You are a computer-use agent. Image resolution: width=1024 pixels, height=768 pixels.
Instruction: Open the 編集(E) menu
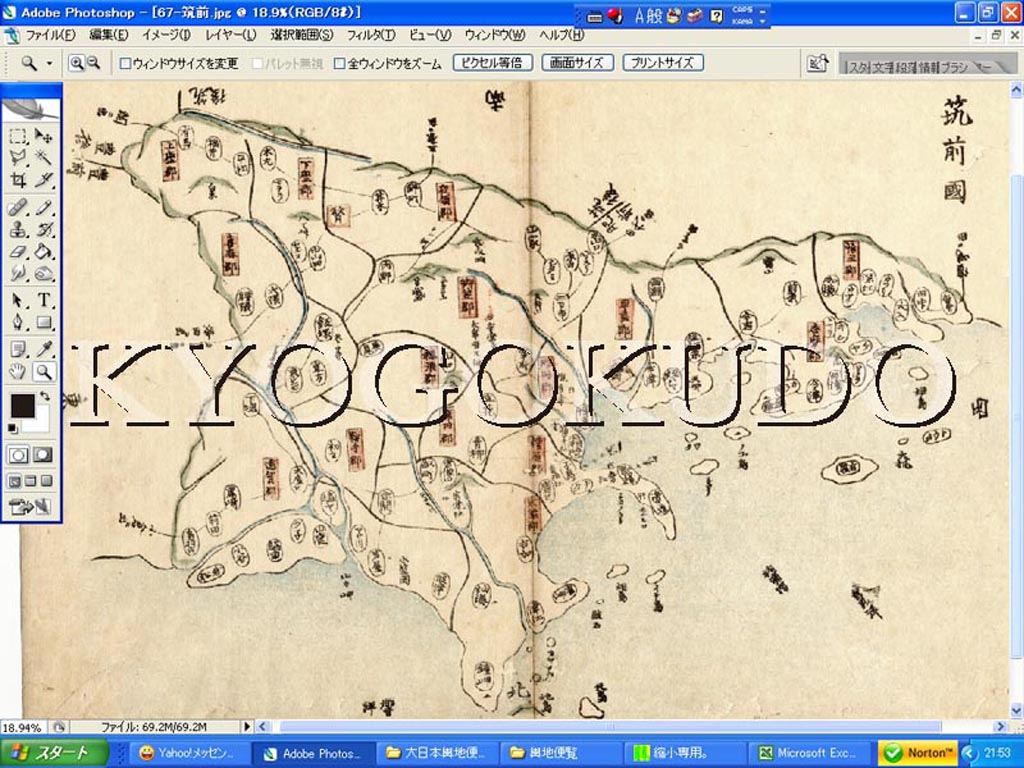coord(108,35)
